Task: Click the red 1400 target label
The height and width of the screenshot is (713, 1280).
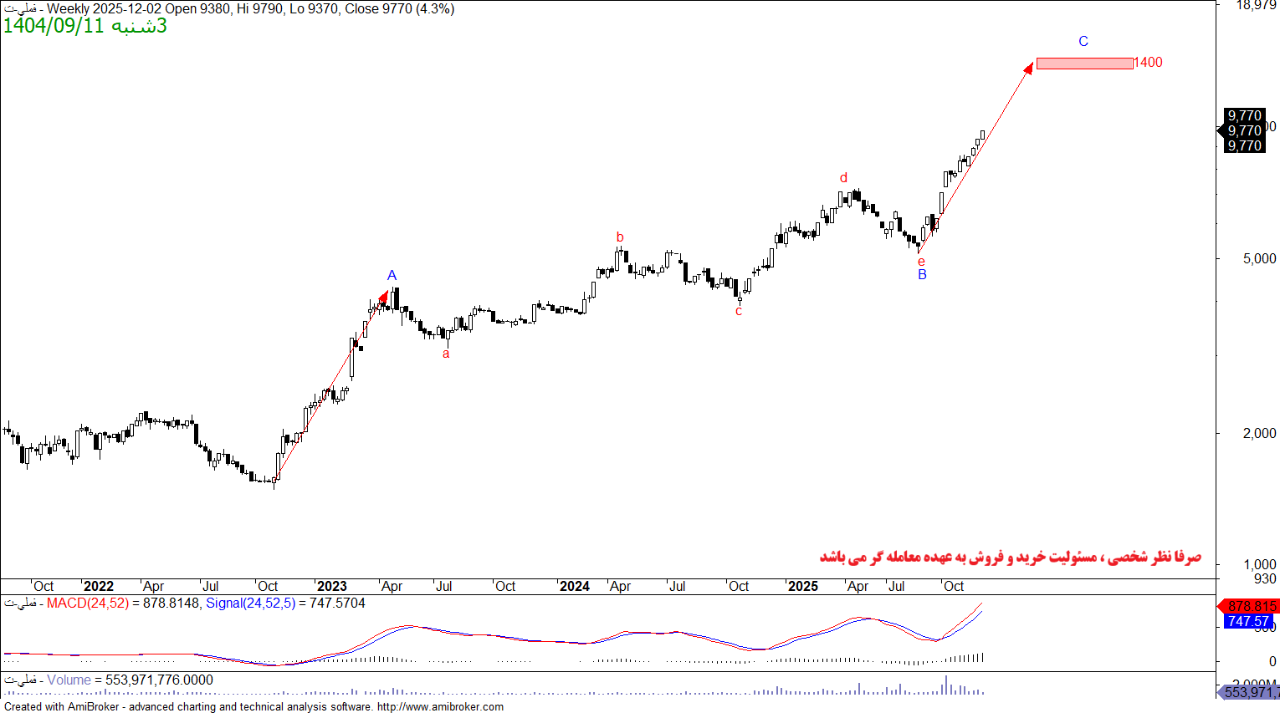Action: pos(1149,63)
